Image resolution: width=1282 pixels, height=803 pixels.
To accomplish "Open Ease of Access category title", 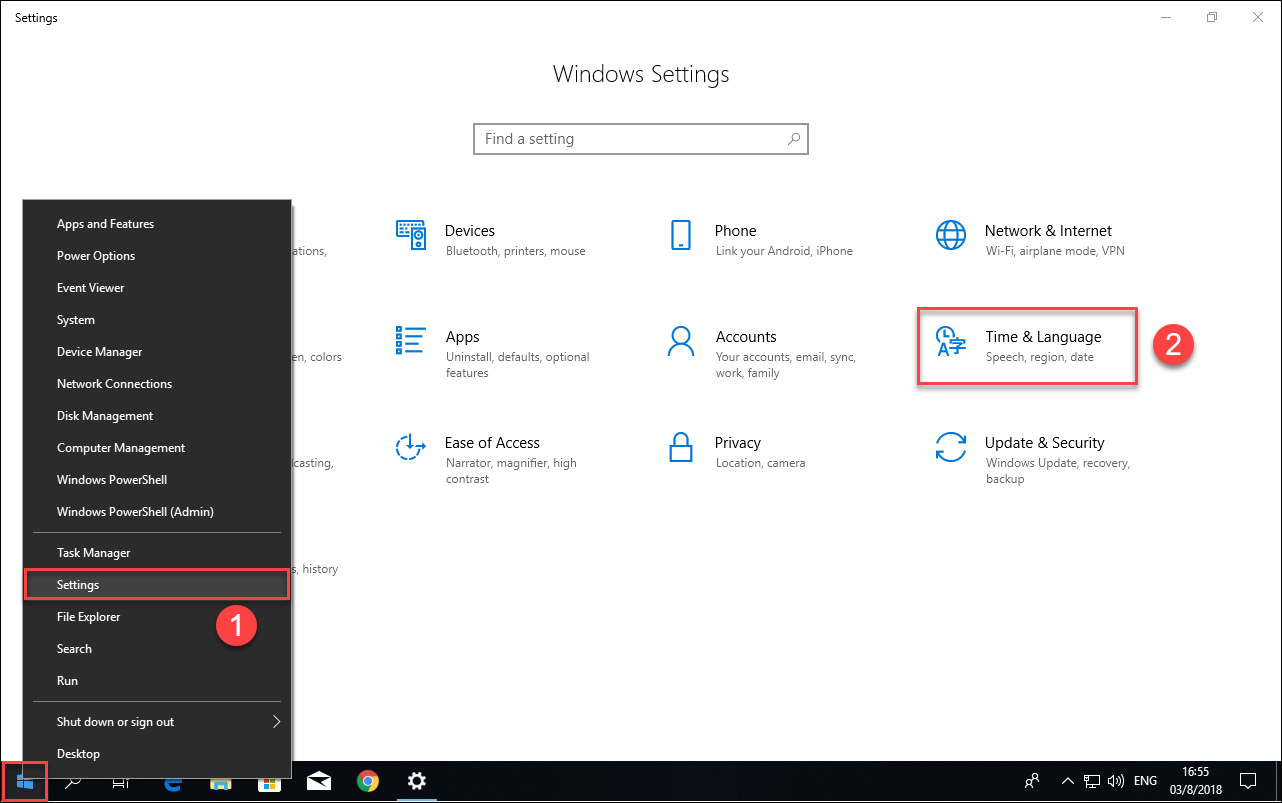I will [492, 443].
